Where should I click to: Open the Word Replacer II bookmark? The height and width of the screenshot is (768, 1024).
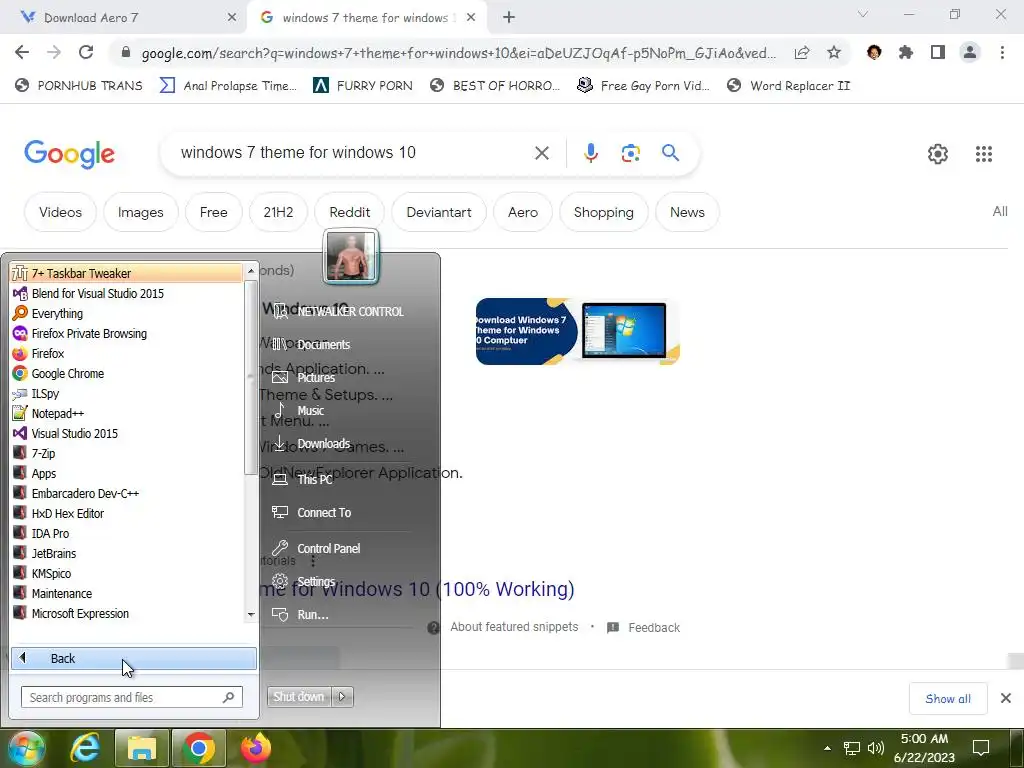[788, 86]
